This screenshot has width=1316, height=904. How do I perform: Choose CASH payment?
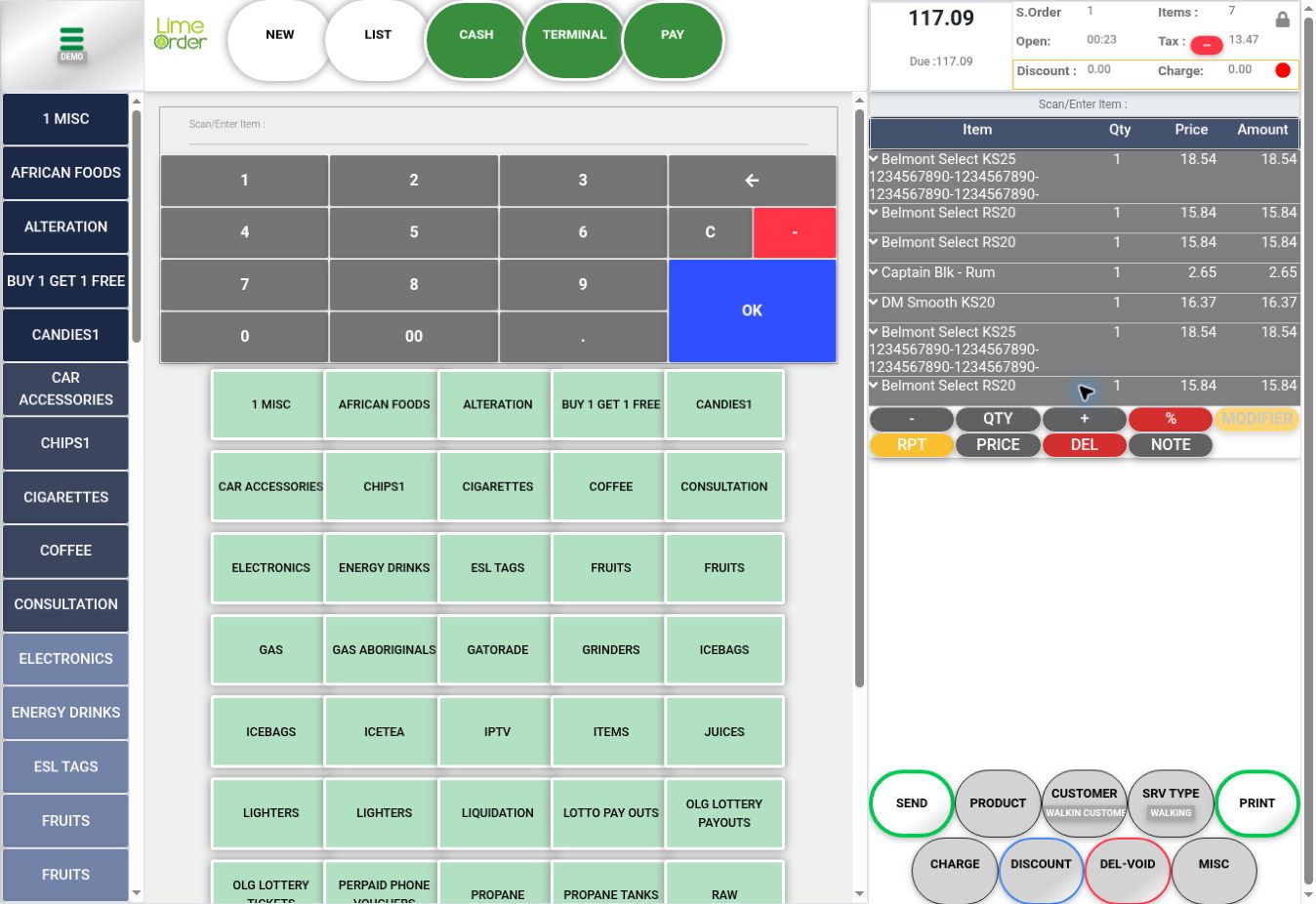point(476,40)
